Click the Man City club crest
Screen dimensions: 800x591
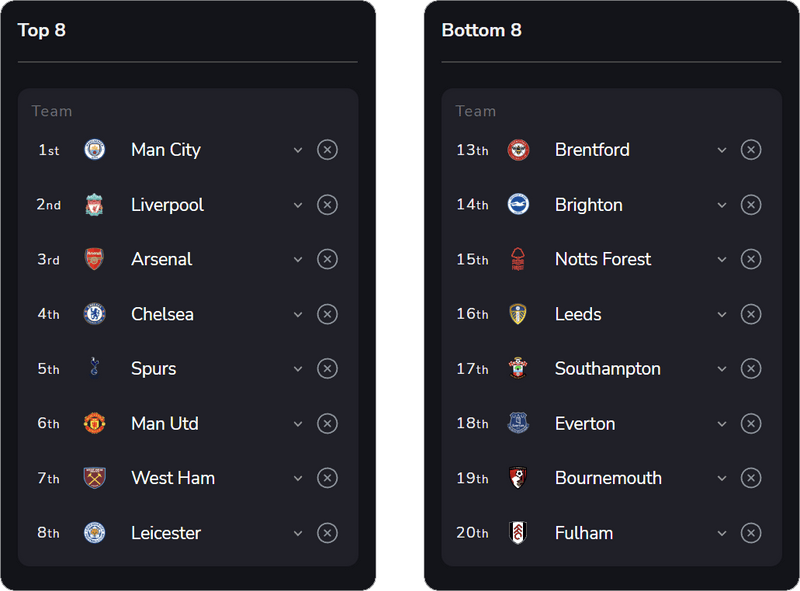point(95,149)
